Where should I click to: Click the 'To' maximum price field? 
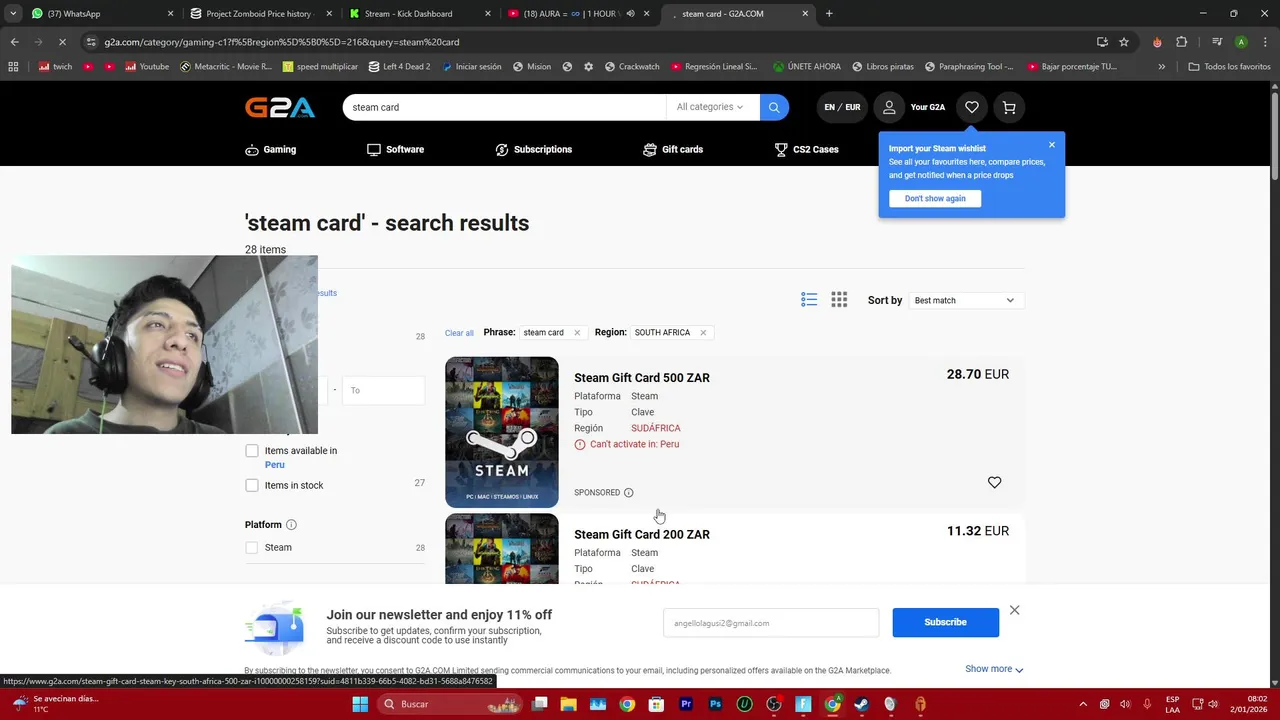tap(383, 390)
